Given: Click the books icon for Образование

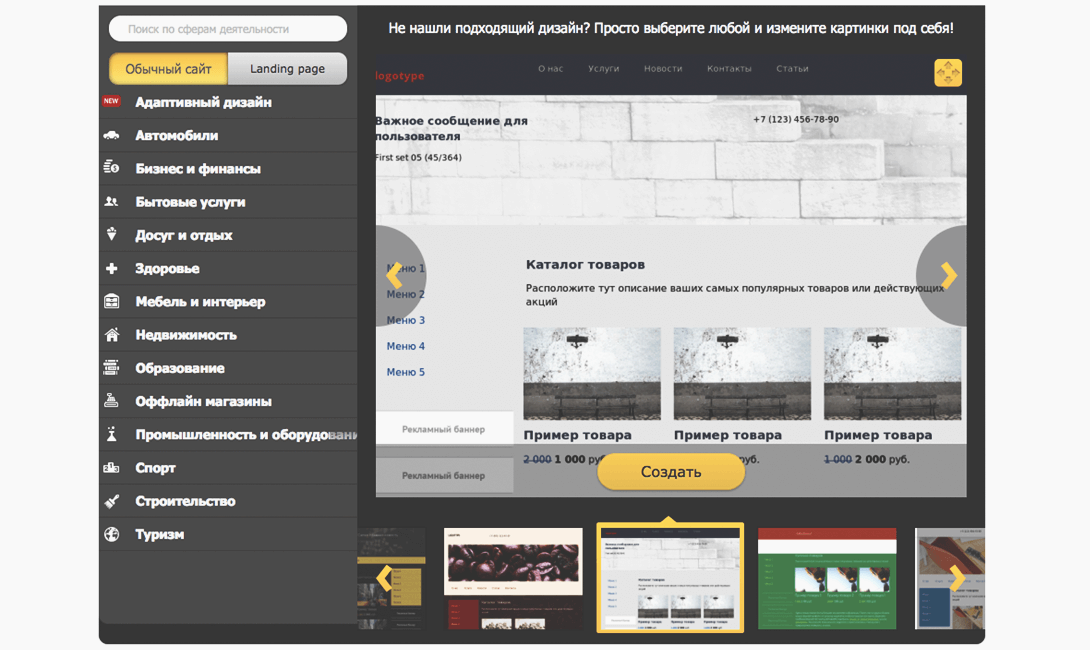Looking at the screenshot, I should point(111,367).
